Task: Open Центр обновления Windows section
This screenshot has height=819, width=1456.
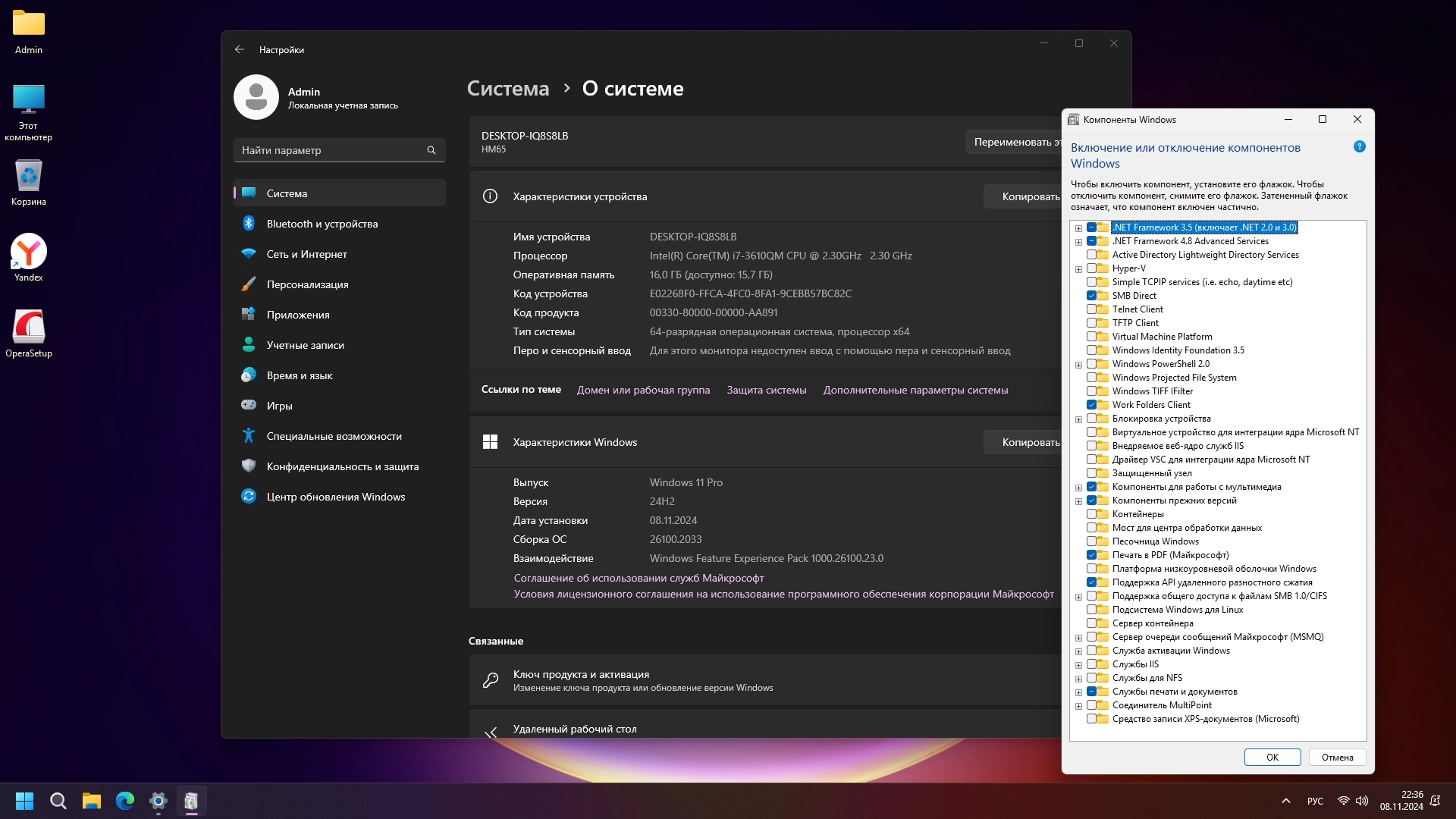Action: click(x=335, y=497)
